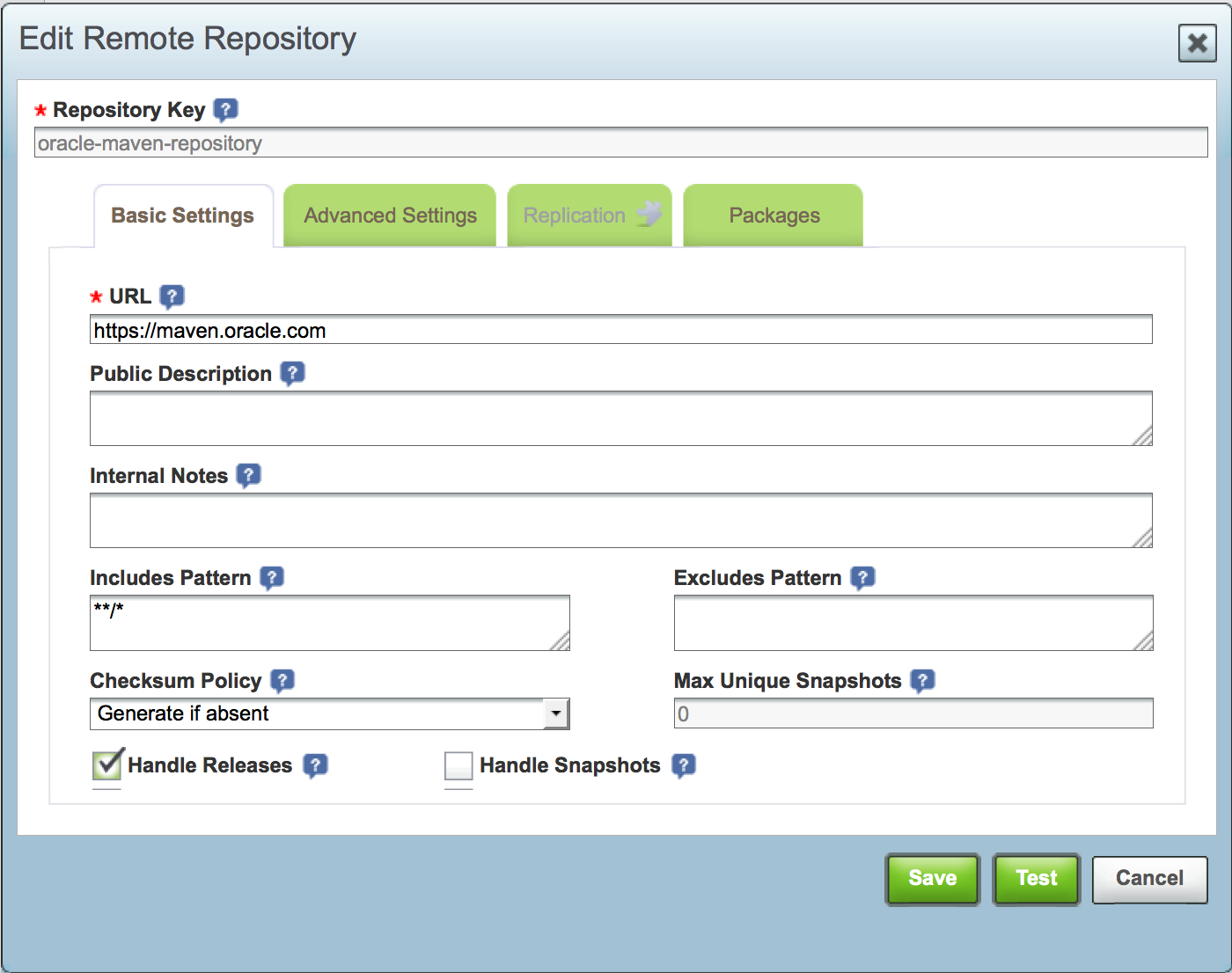The height and width of the screenshot is (973, 1232).
Task: Select the Replication tab
Action: (590, 216)
